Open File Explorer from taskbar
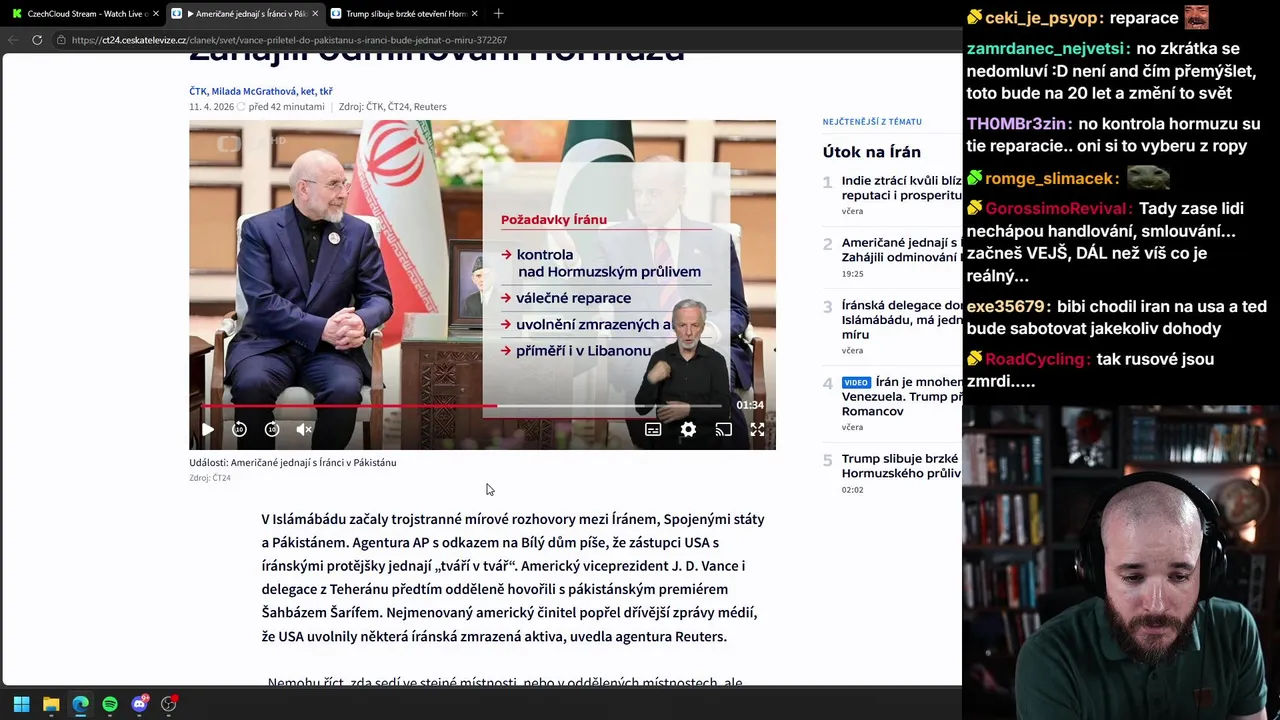Image resolution: width=1280 pixels, height=720 pixels. coord(51,704)
